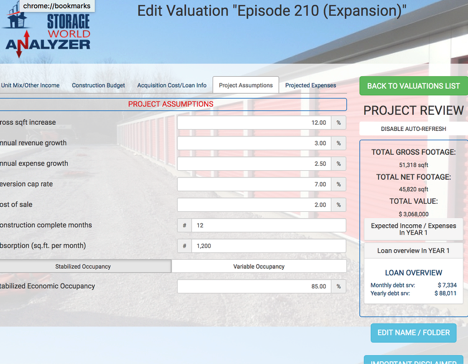Click percent symbol beside Reversion cap rate

tap(339, 184)
